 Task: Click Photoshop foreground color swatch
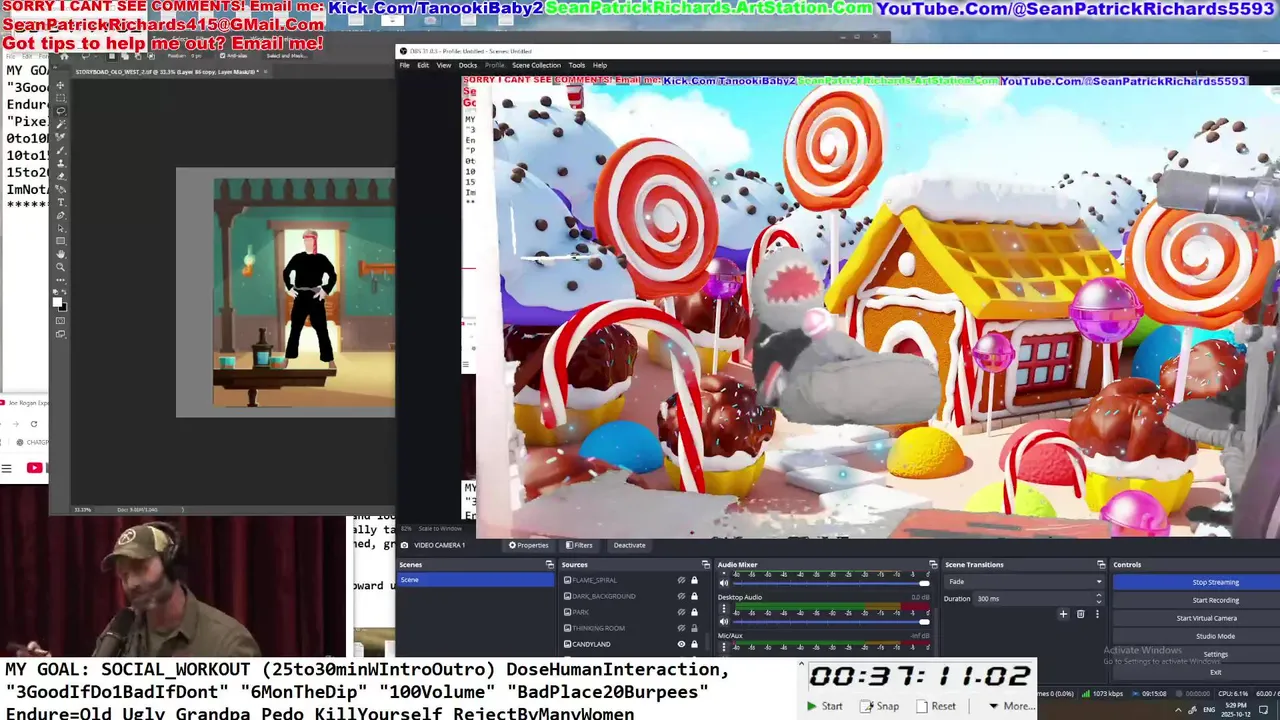(x=57, y=301)
